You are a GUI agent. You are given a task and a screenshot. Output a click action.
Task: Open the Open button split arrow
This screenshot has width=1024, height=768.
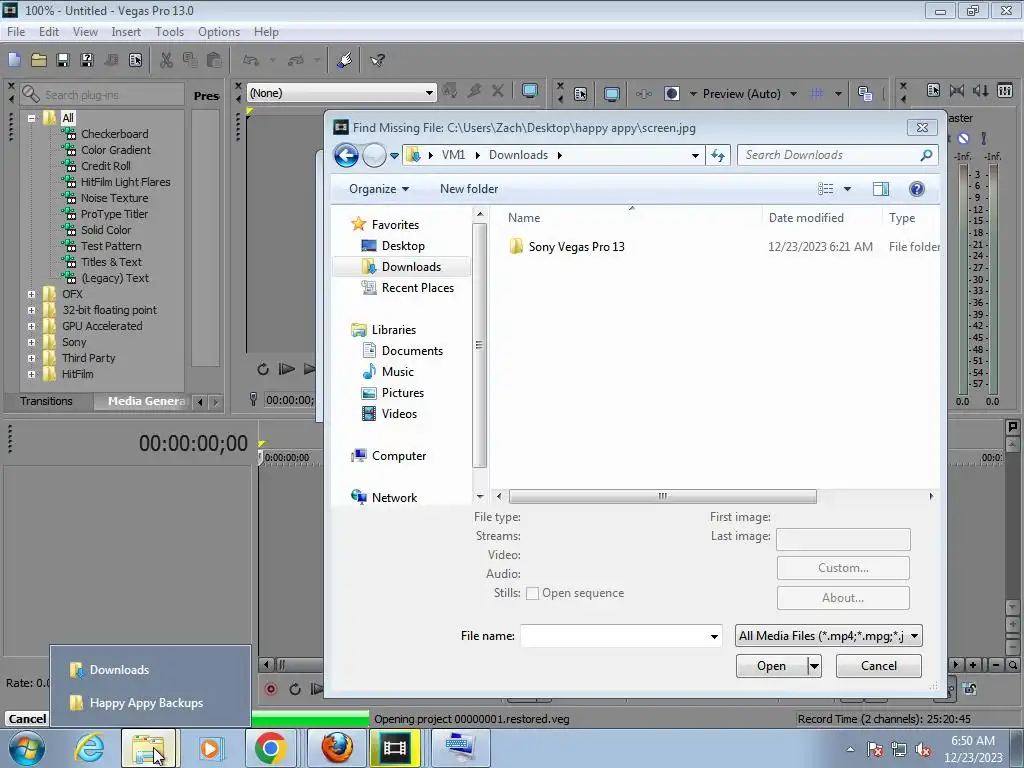click(814, 666)
